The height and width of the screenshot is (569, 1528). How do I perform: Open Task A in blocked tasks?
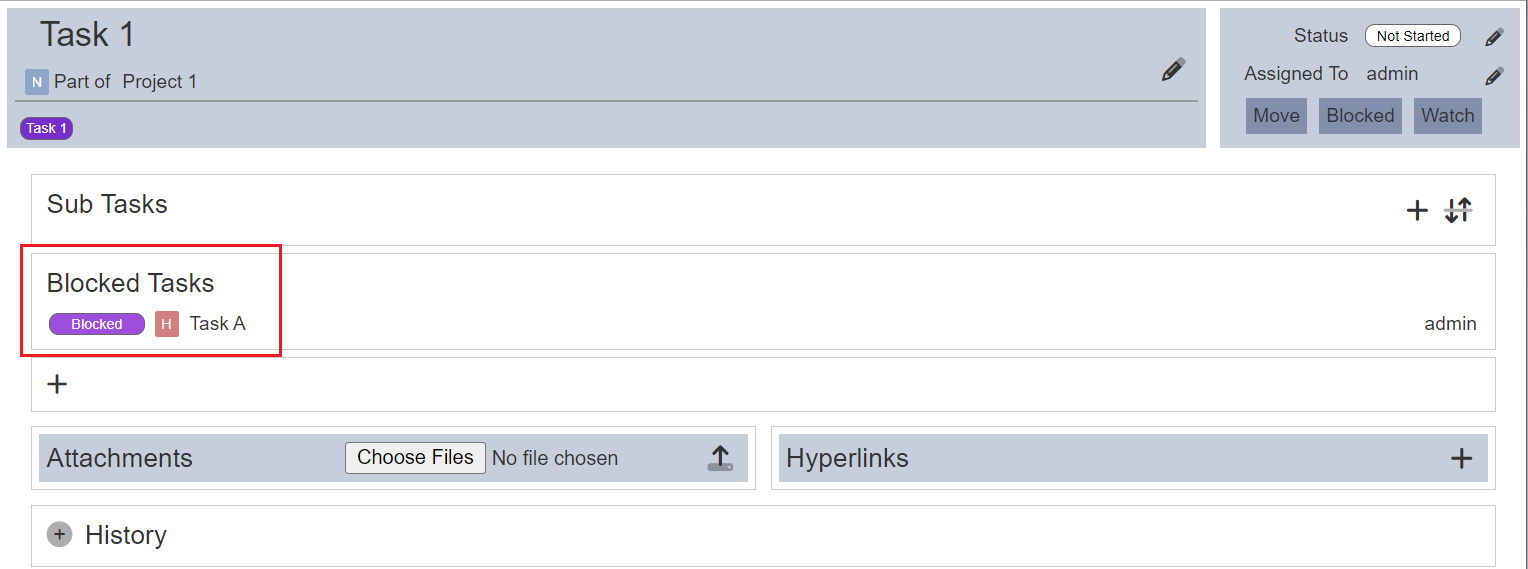pos(218,324)
